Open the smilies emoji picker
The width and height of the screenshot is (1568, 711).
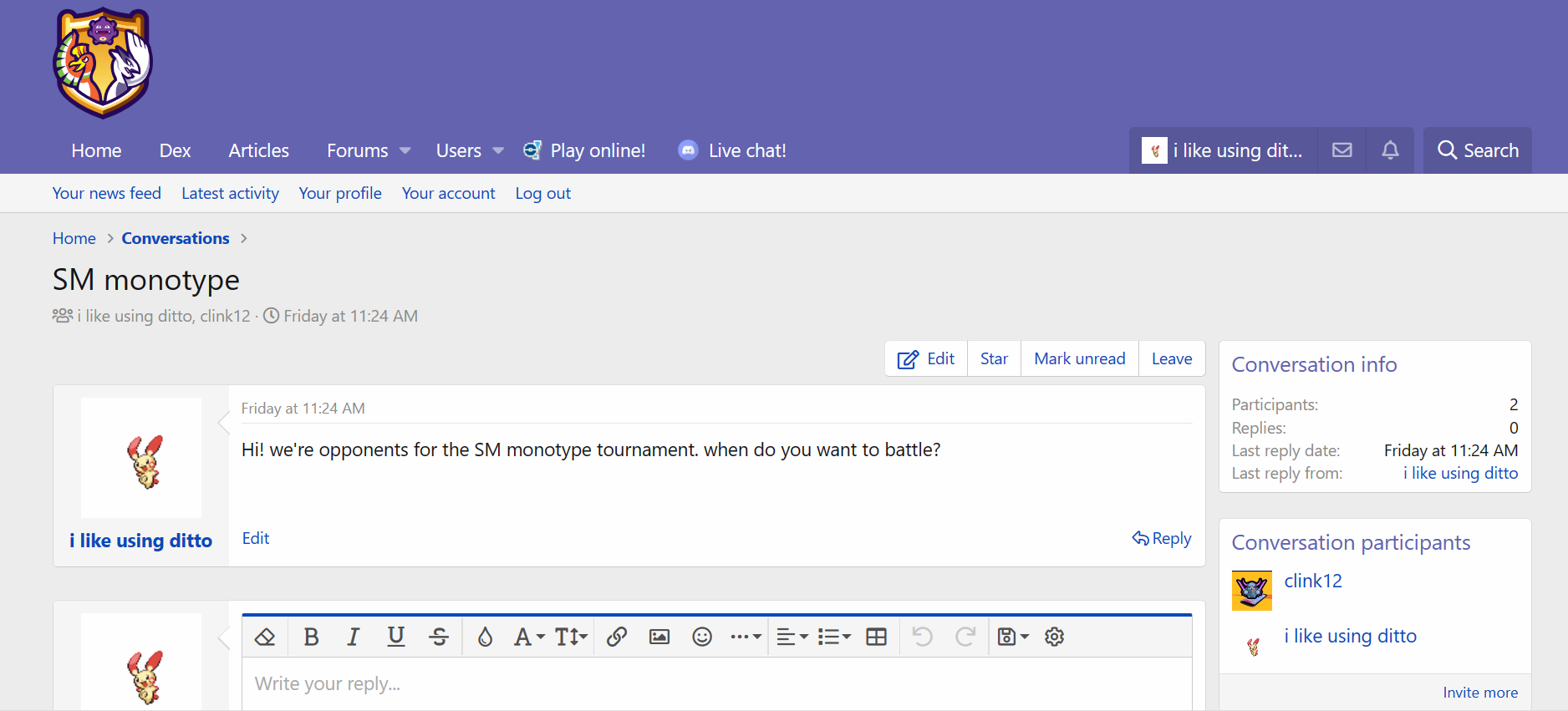pos(702,637)
